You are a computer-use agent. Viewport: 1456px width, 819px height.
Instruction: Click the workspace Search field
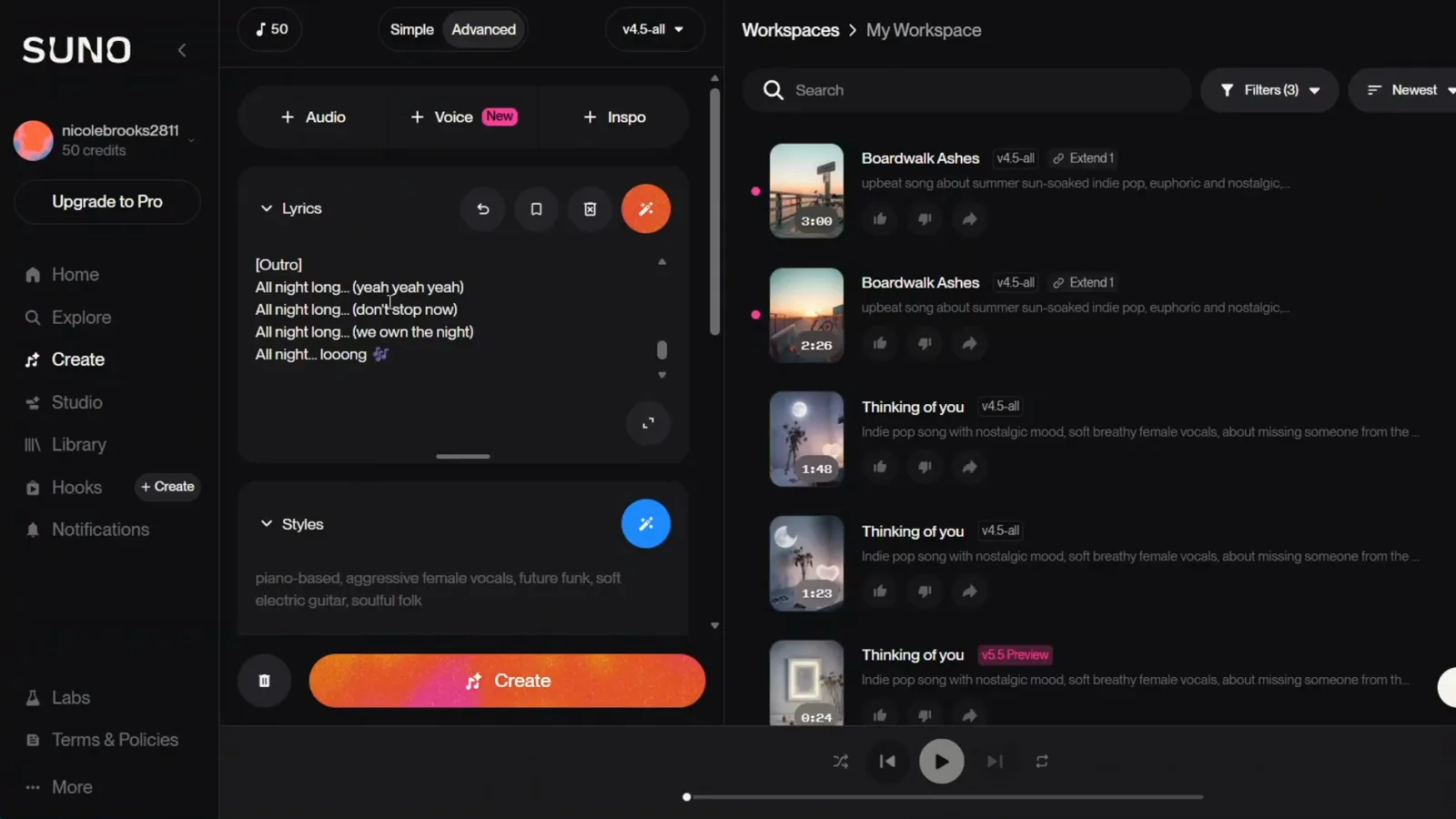point(966,90)
